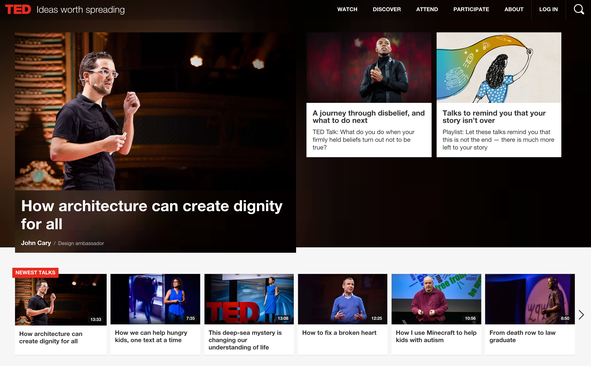591x366 pixels.
Task: Click speaker name John Cary
Action: 36,243
